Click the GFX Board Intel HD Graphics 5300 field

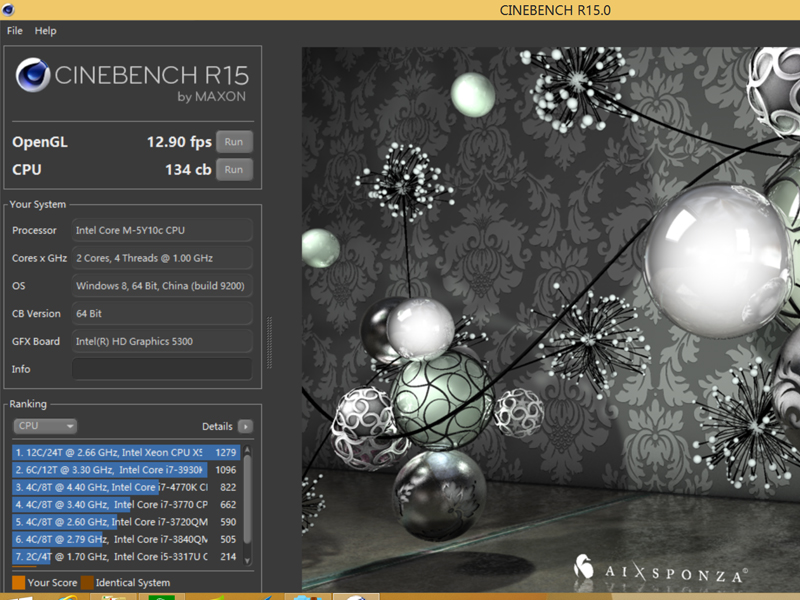162,341
